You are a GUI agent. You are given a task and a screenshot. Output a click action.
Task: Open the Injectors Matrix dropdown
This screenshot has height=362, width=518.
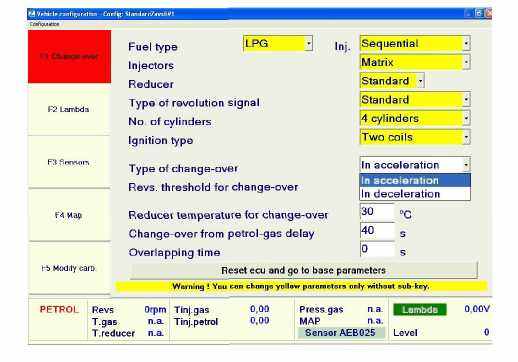pyautogui.click(x=415, y=62)
